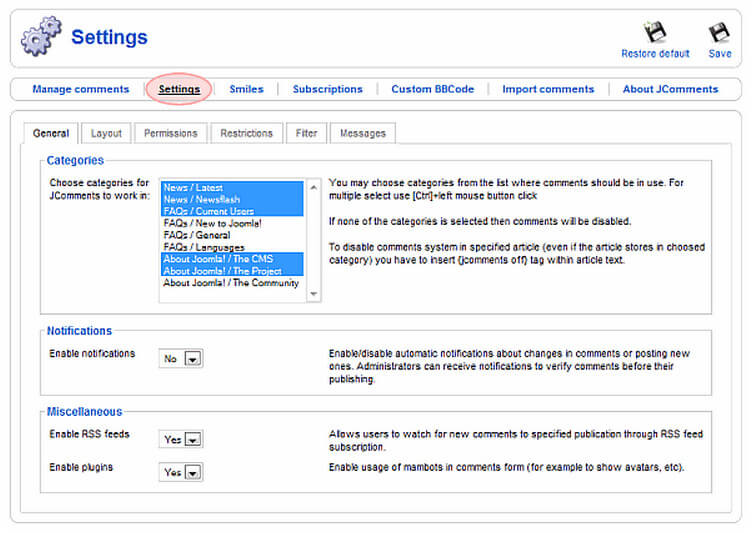Expand the Enable RSS feeds dropdown

193,439
